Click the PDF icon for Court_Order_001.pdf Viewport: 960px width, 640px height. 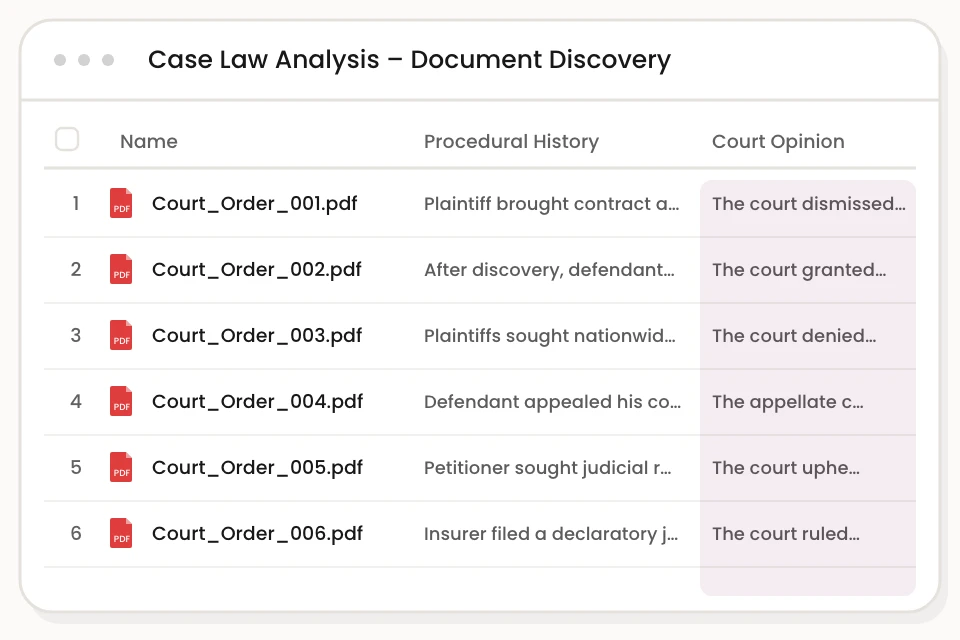click(x=121, y=203)
